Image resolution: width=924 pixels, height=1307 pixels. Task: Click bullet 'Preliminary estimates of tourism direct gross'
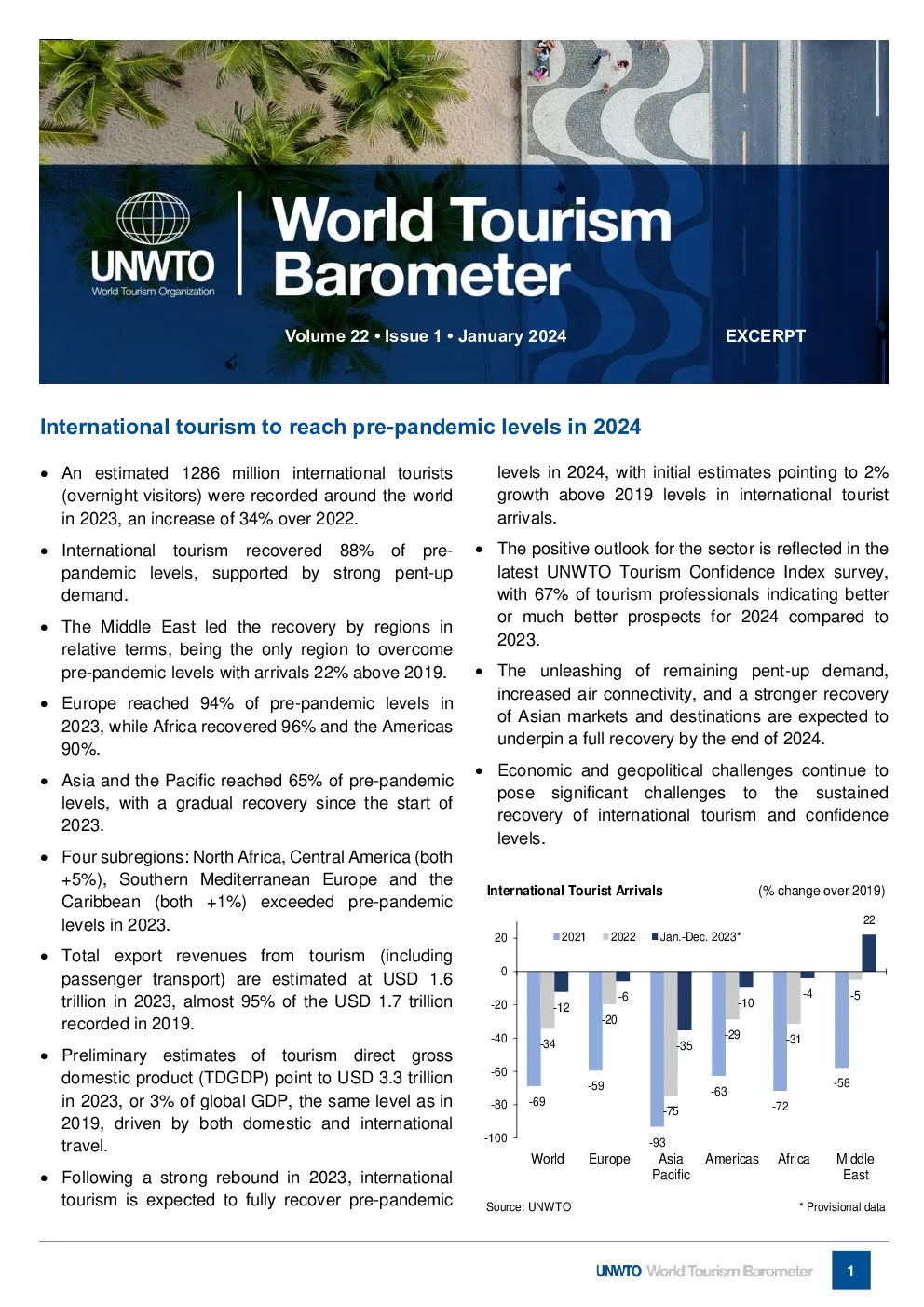pos(257,1100)
